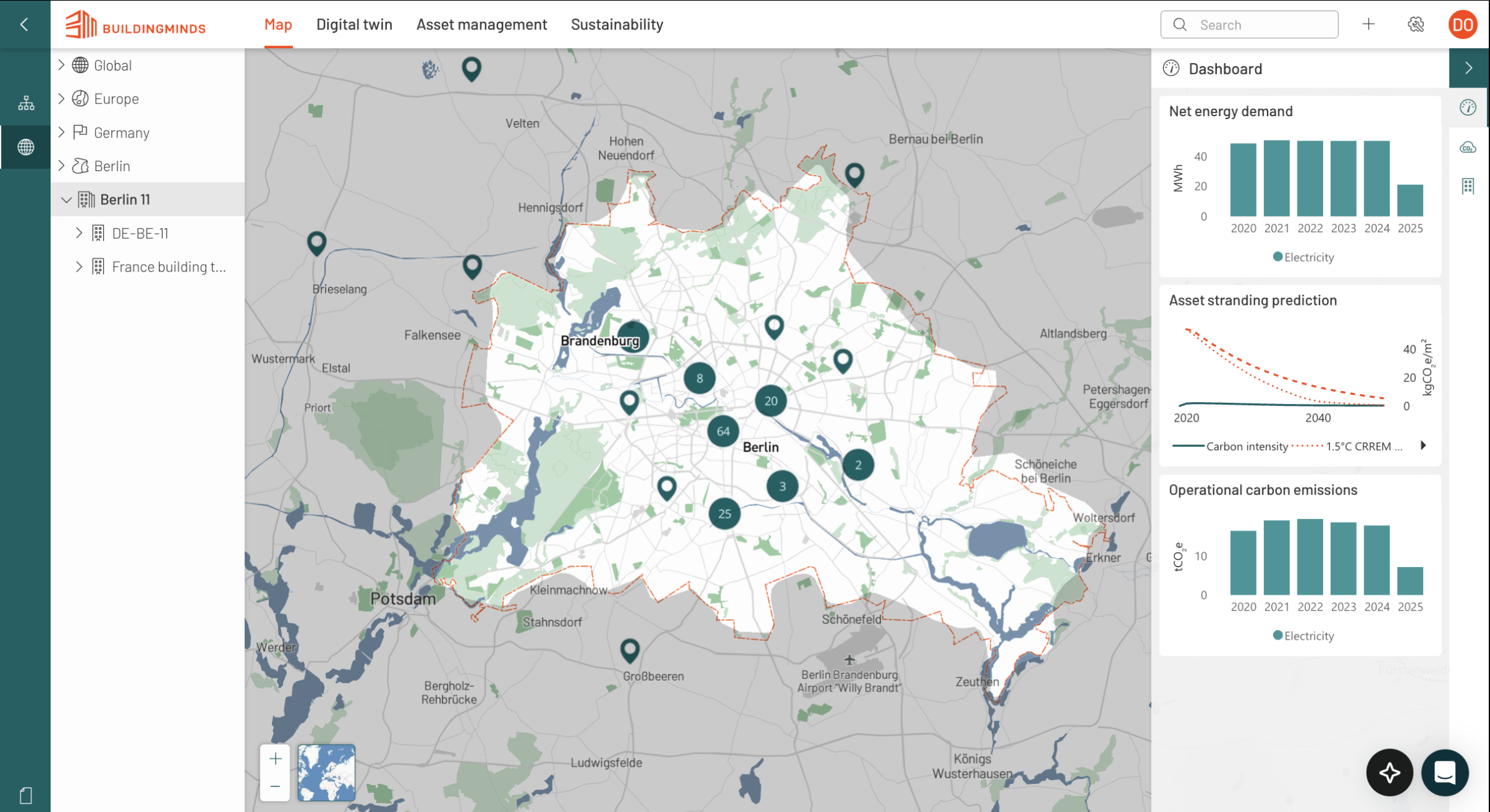Viewport: 1490px width, 812px height.
Task: Open the CO2 cloud panel icon
Action: 1468,147
